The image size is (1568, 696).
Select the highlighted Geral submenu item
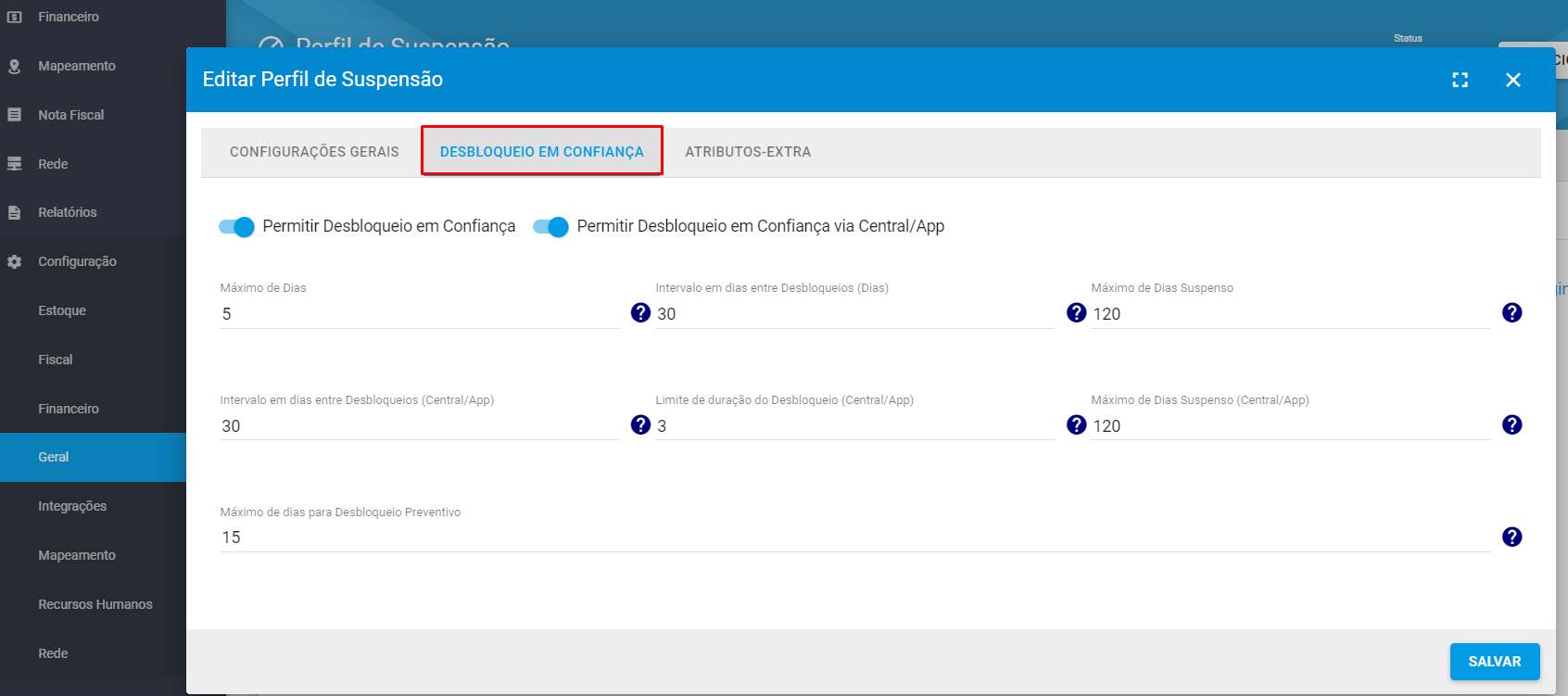[93, 457]
